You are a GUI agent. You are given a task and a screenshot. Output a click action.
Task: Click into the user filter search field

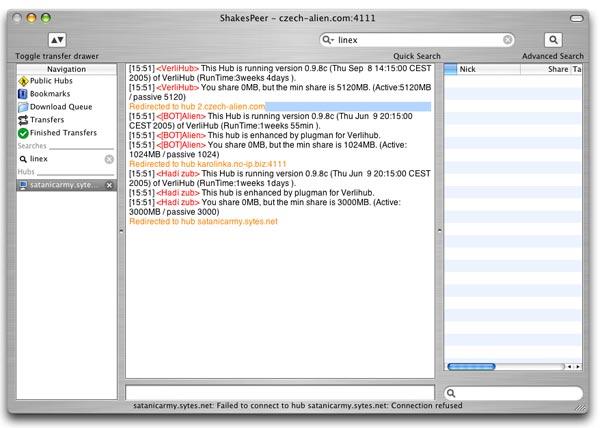(514, 393)
